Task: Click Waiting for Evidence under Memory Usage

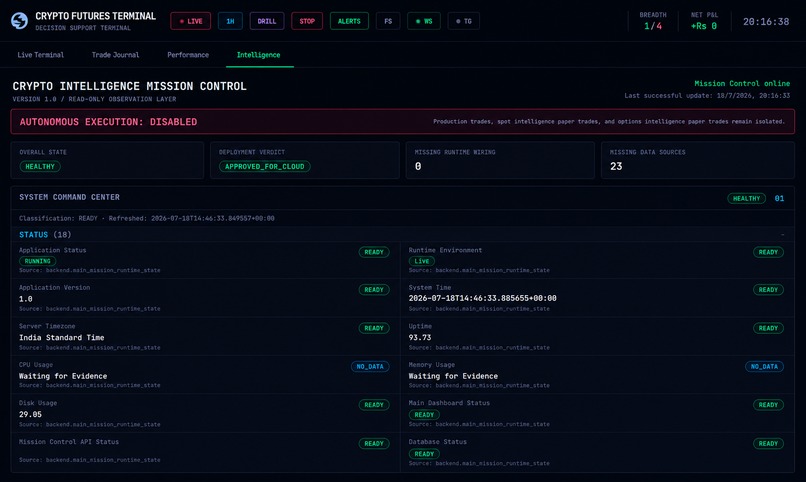Action: (453, 376)
